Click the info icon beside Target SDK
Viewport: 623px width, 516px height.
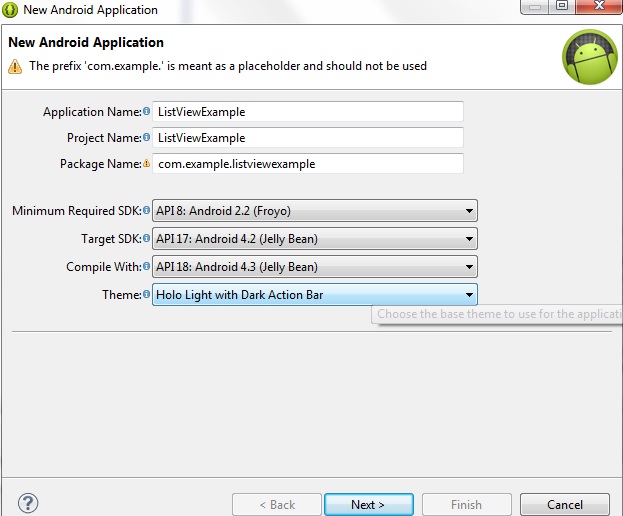[x=147, y=239]
